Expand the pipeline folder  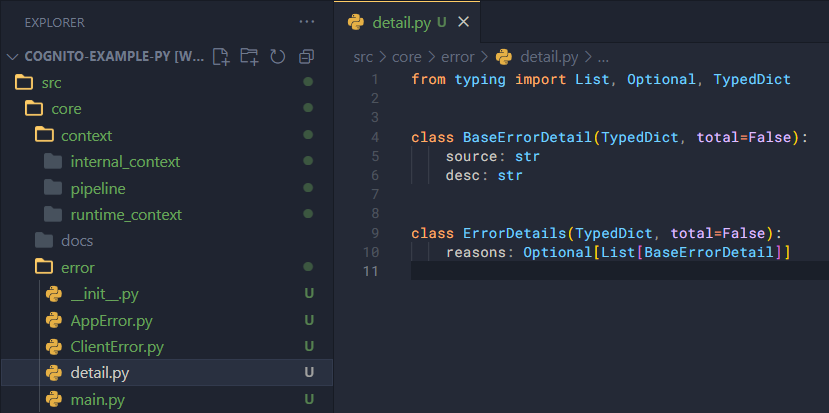[98, 188]
